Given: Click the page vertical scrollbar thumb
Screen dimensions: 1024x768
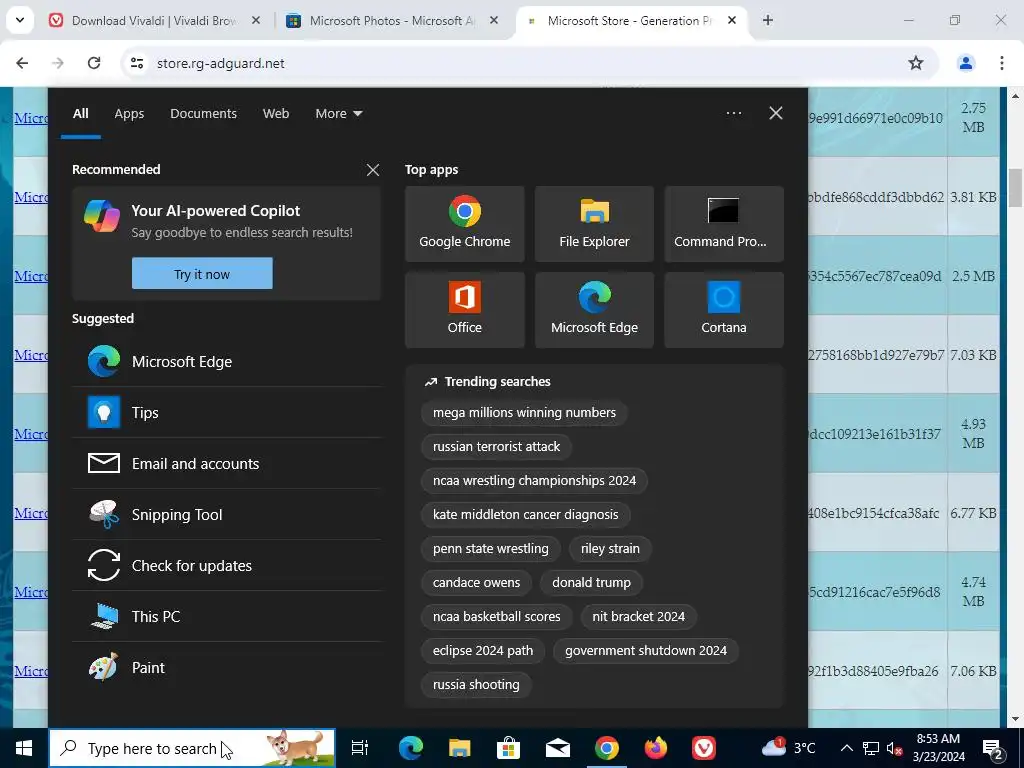Looking at the screenshot, I should coord(1015,187).
